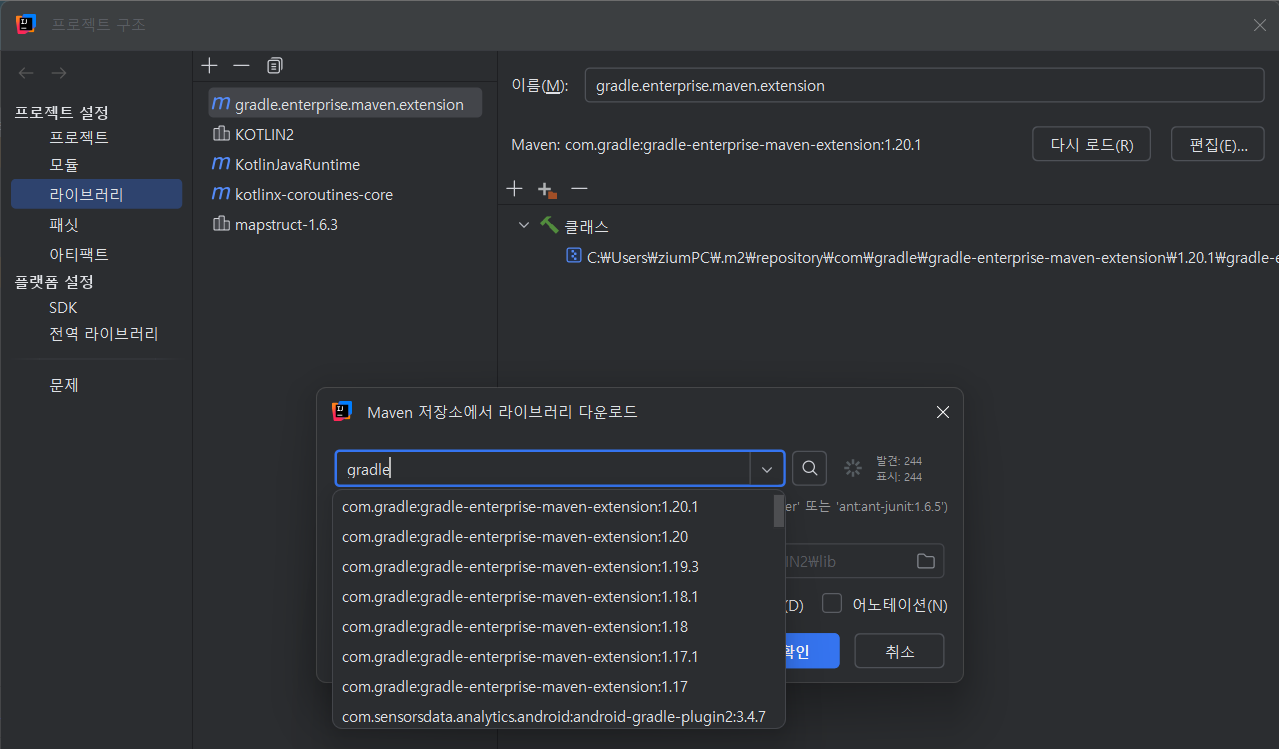The height and width of the screenshot is (749, 1279).
Task: Click the 이름 name input field
Action: click(924, 86)
